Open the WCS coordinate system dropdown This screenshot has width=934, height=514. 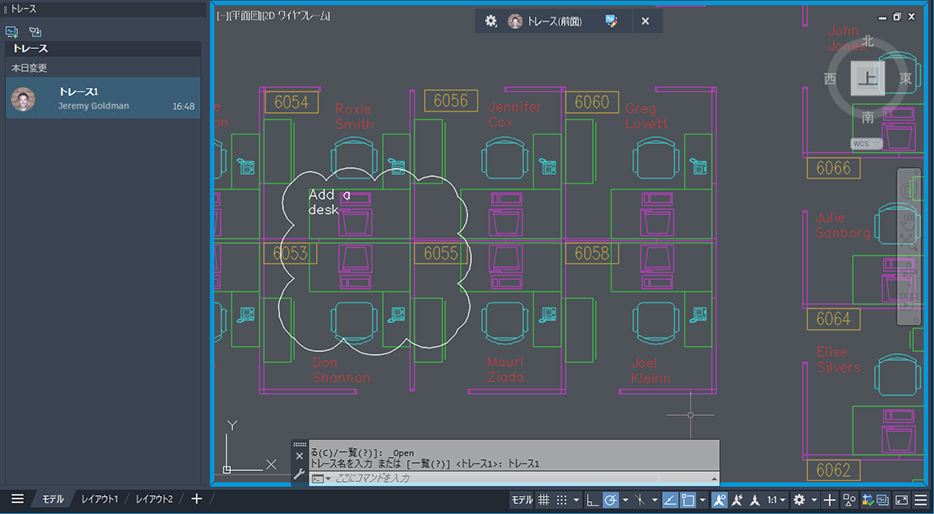click(x=866, y=144)
